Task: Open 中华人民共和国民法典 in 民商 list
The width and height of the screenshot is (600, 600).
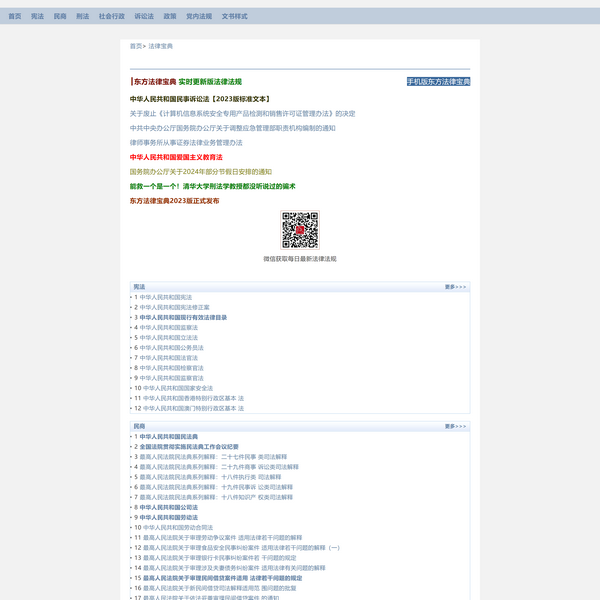Action: coord(168,437)
